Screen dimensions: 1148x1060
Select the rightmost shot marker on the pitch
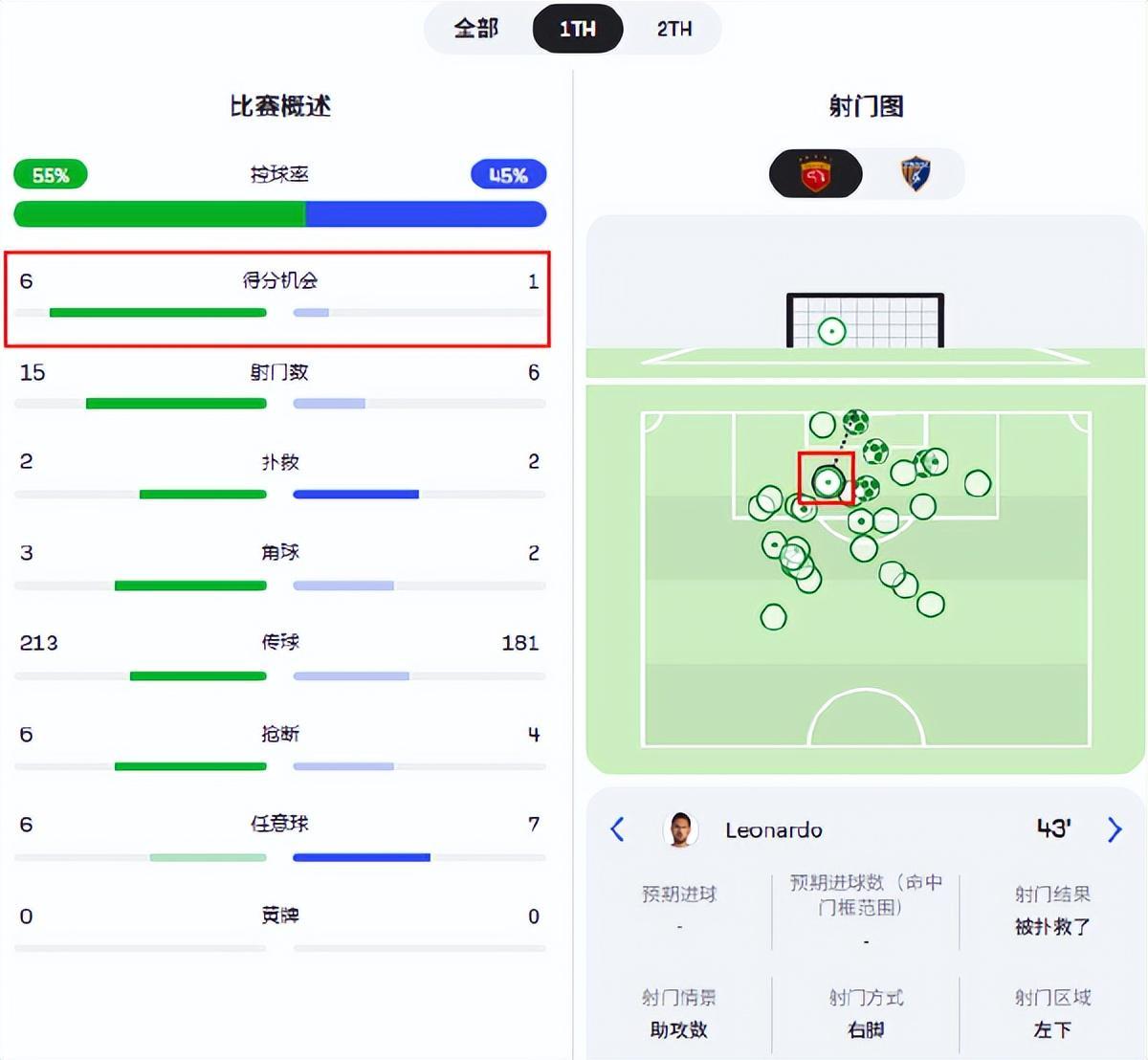coord(977,483)
